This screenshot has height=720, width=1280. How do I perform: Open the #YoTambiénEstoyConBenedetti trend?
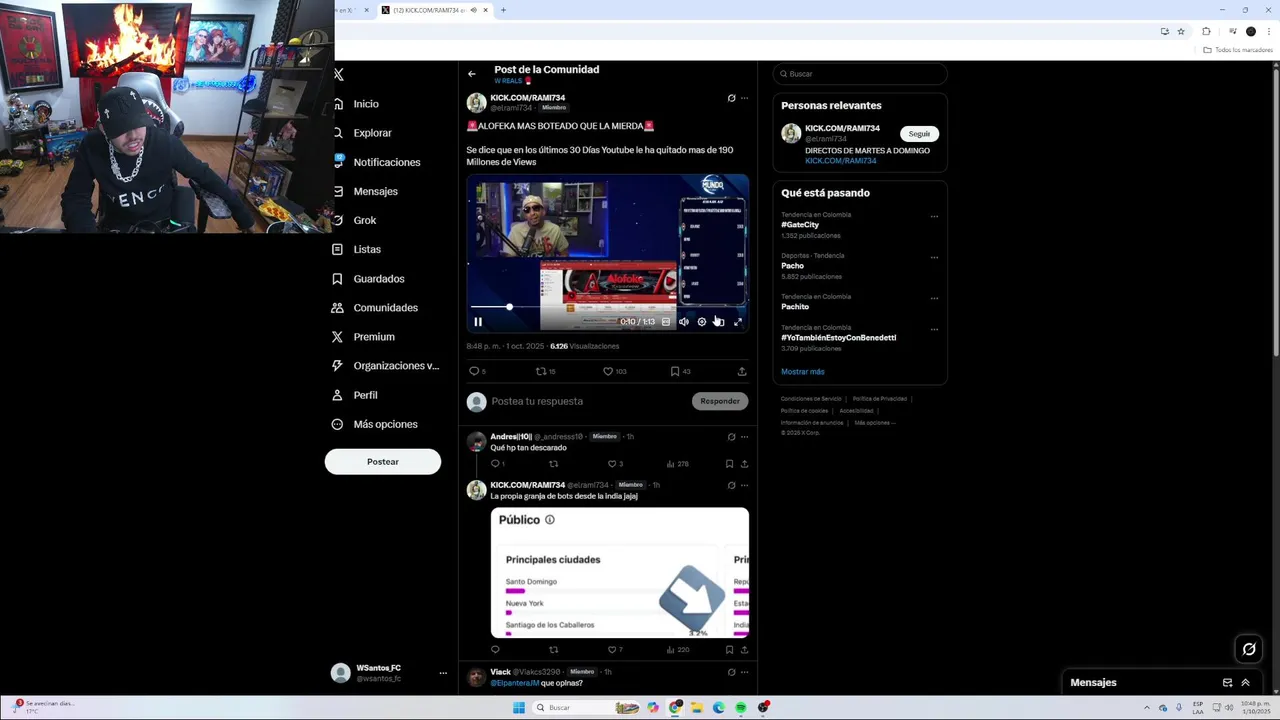point(838,338)
